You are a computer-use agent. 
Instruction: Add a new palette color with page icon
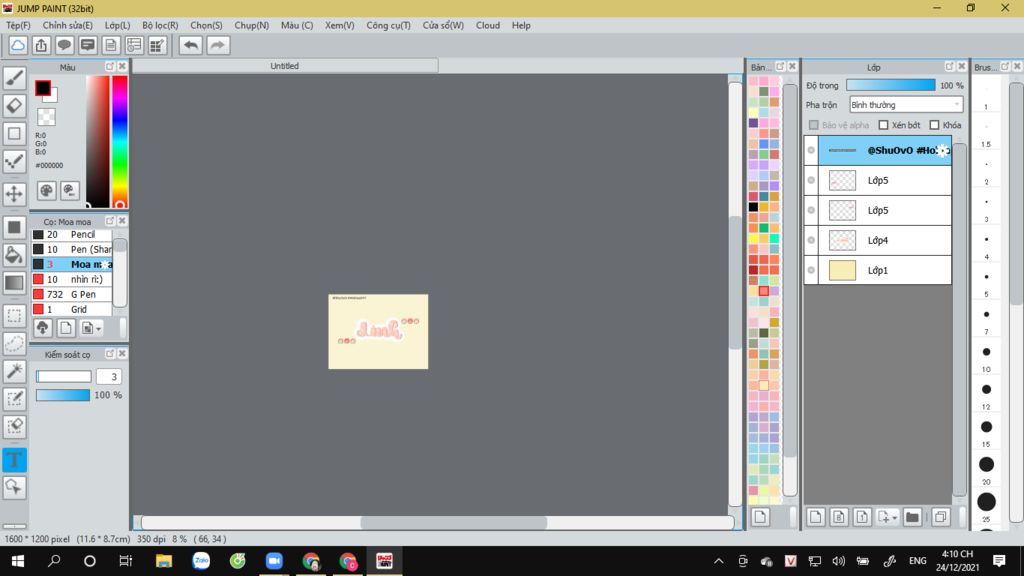[x=760, y=517]
